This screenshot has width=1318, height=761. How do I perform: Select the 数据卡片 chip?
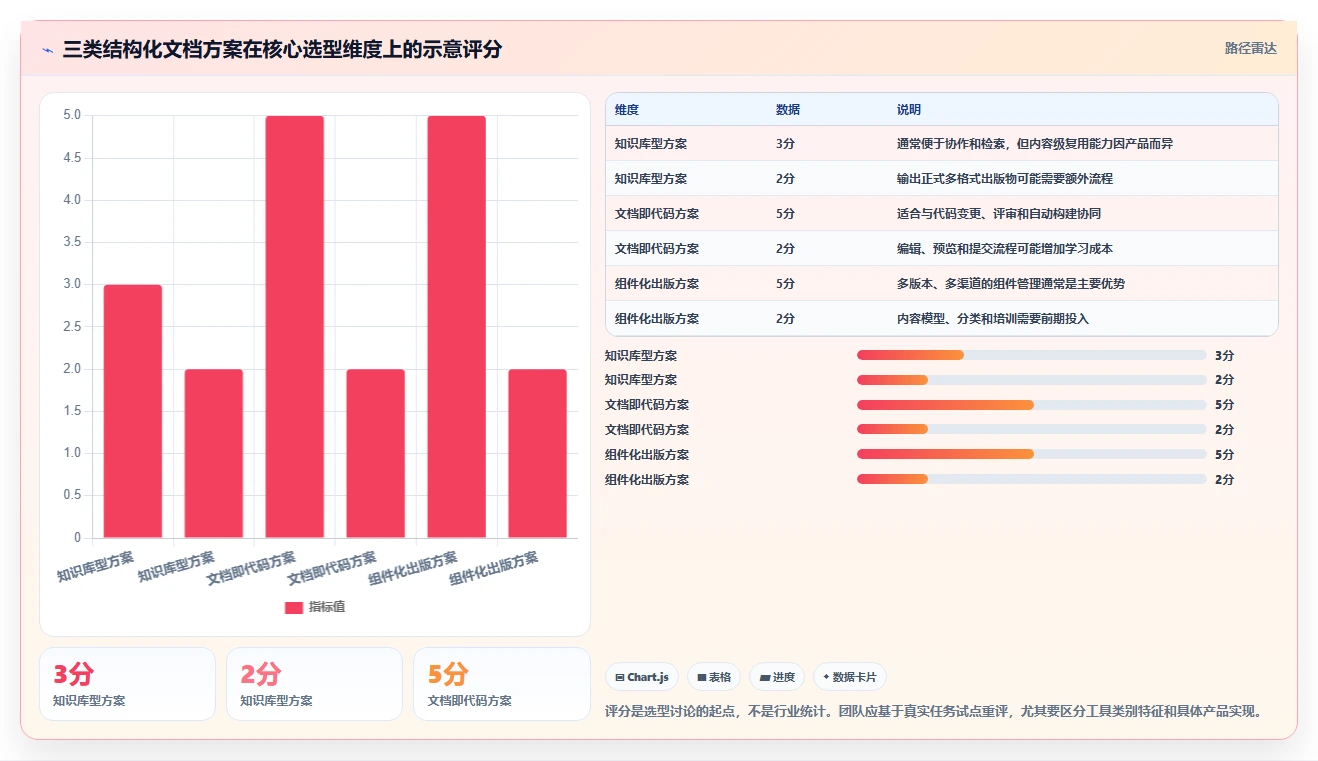(849, 677)
